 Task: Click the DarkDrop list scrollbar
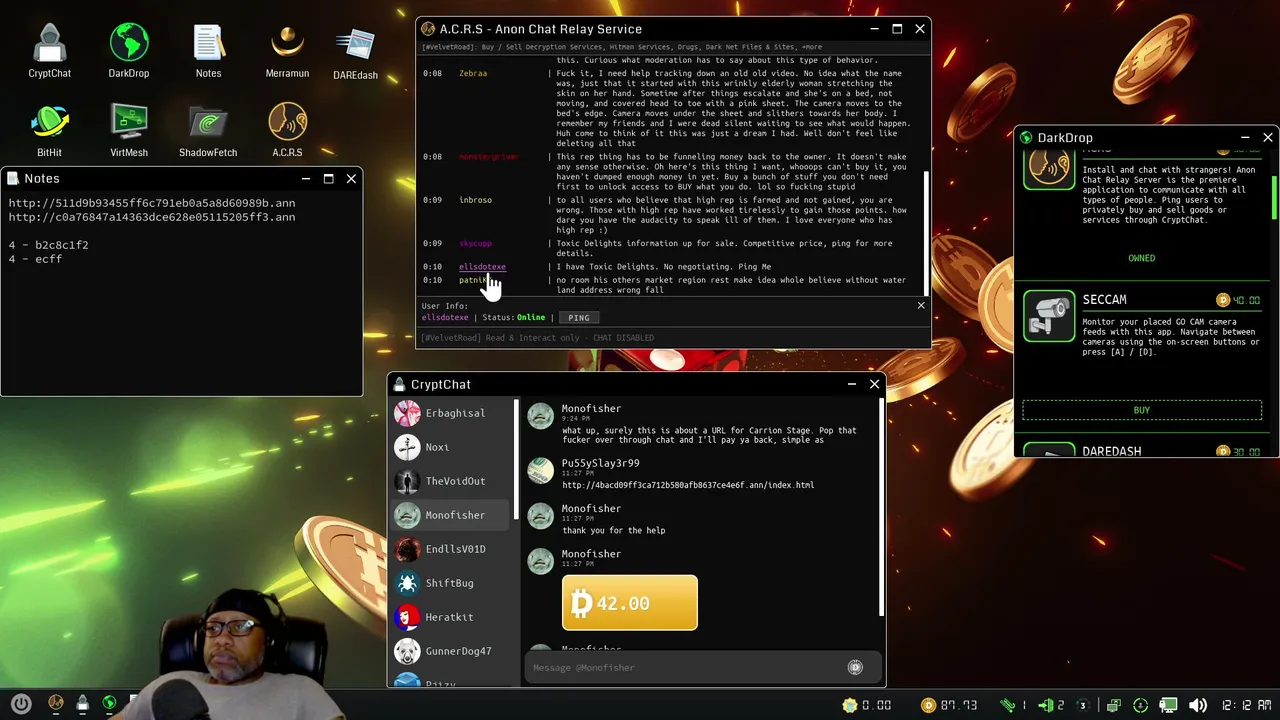click(x=1274, y=198)
